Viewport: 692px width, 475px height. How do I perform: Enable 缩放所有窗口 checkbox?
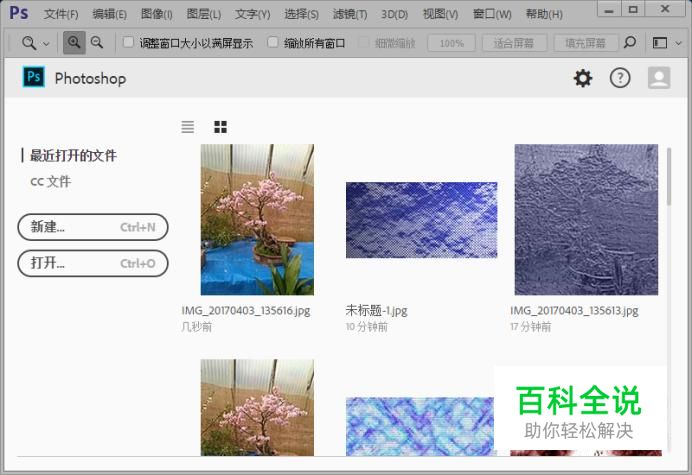coord(273,42)
